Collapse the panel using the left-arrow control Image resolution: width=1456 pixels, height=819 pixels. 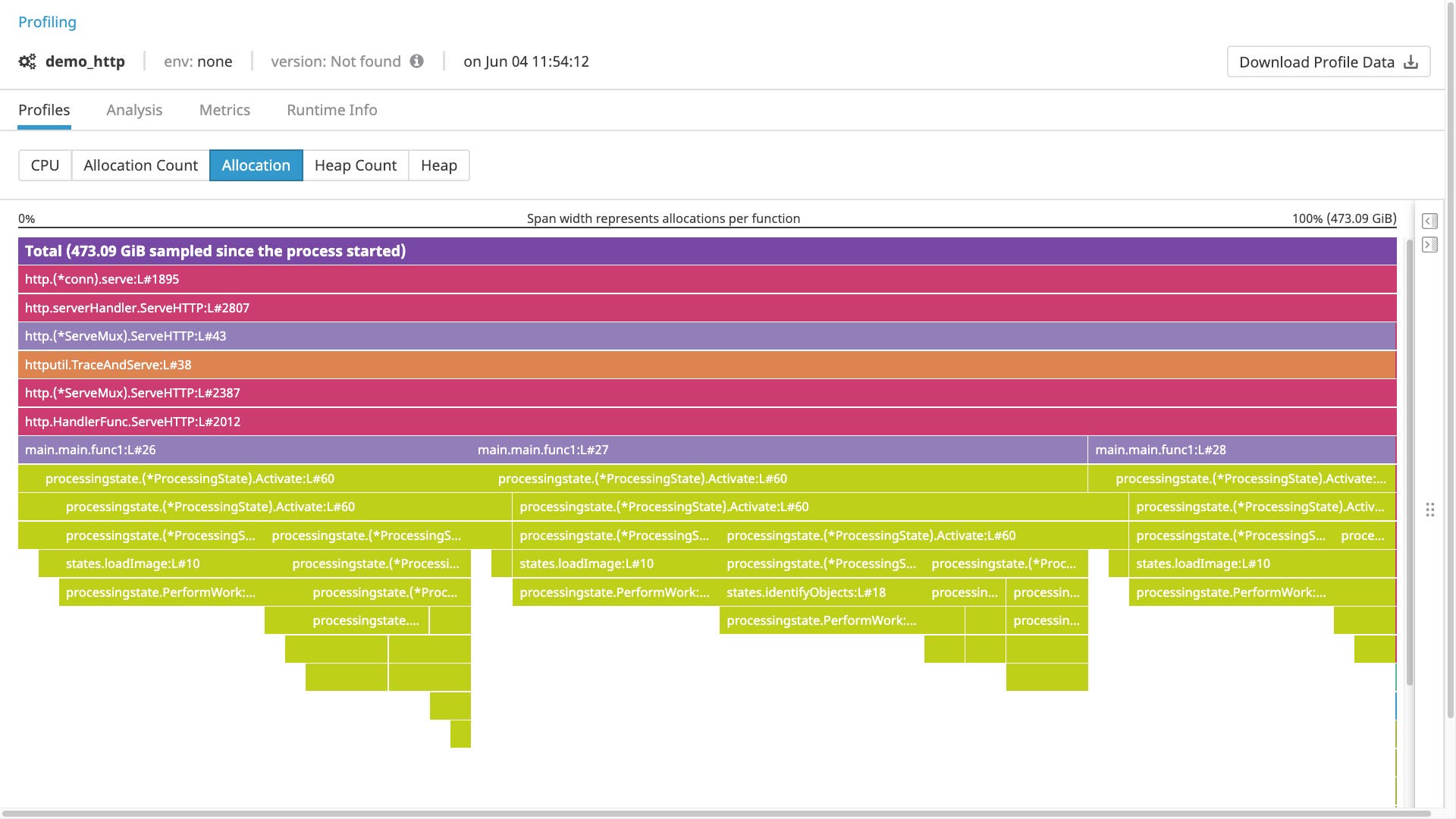1429,221
